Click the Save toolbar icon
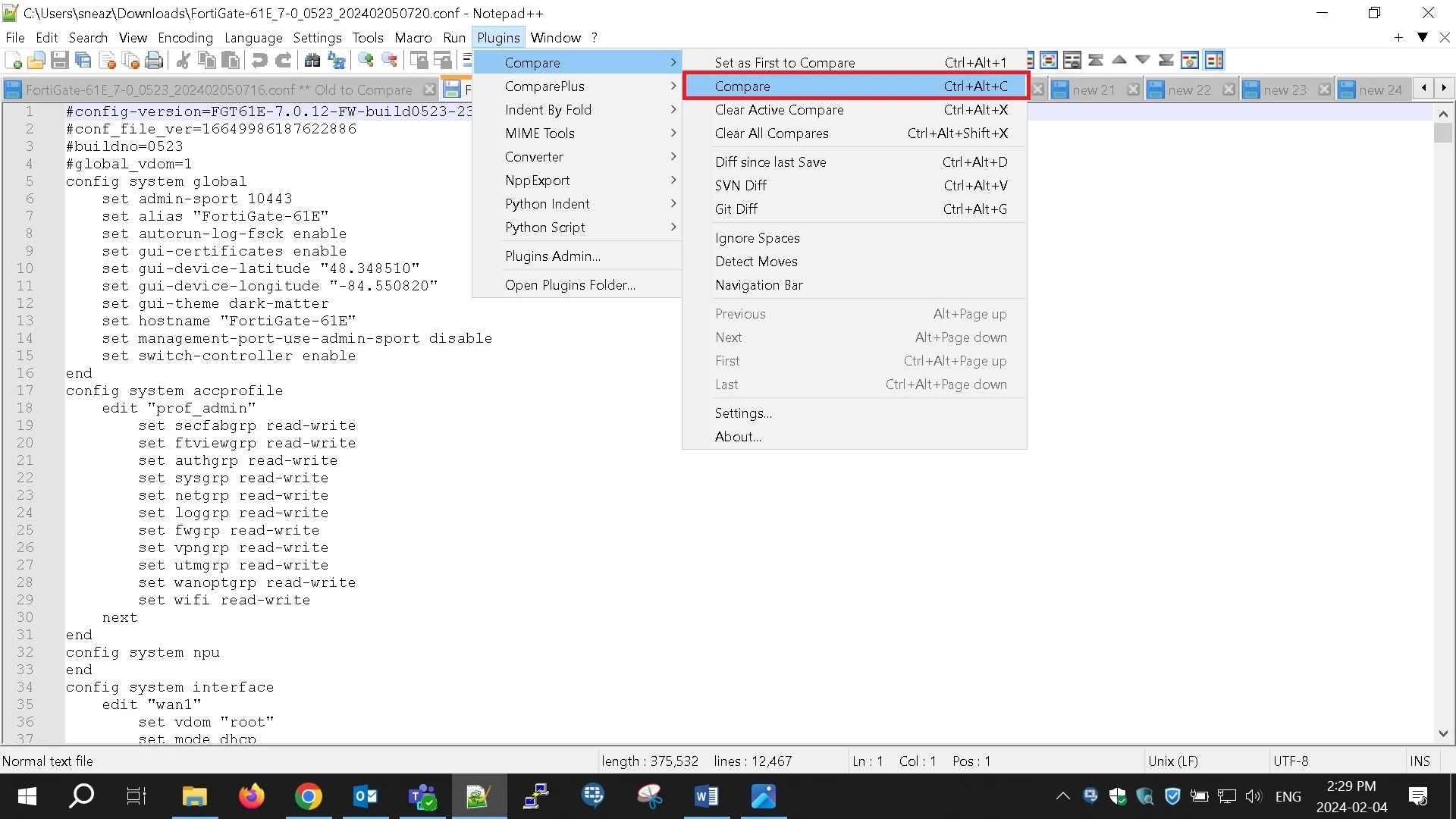1456x819 pixels. point(60,61)
